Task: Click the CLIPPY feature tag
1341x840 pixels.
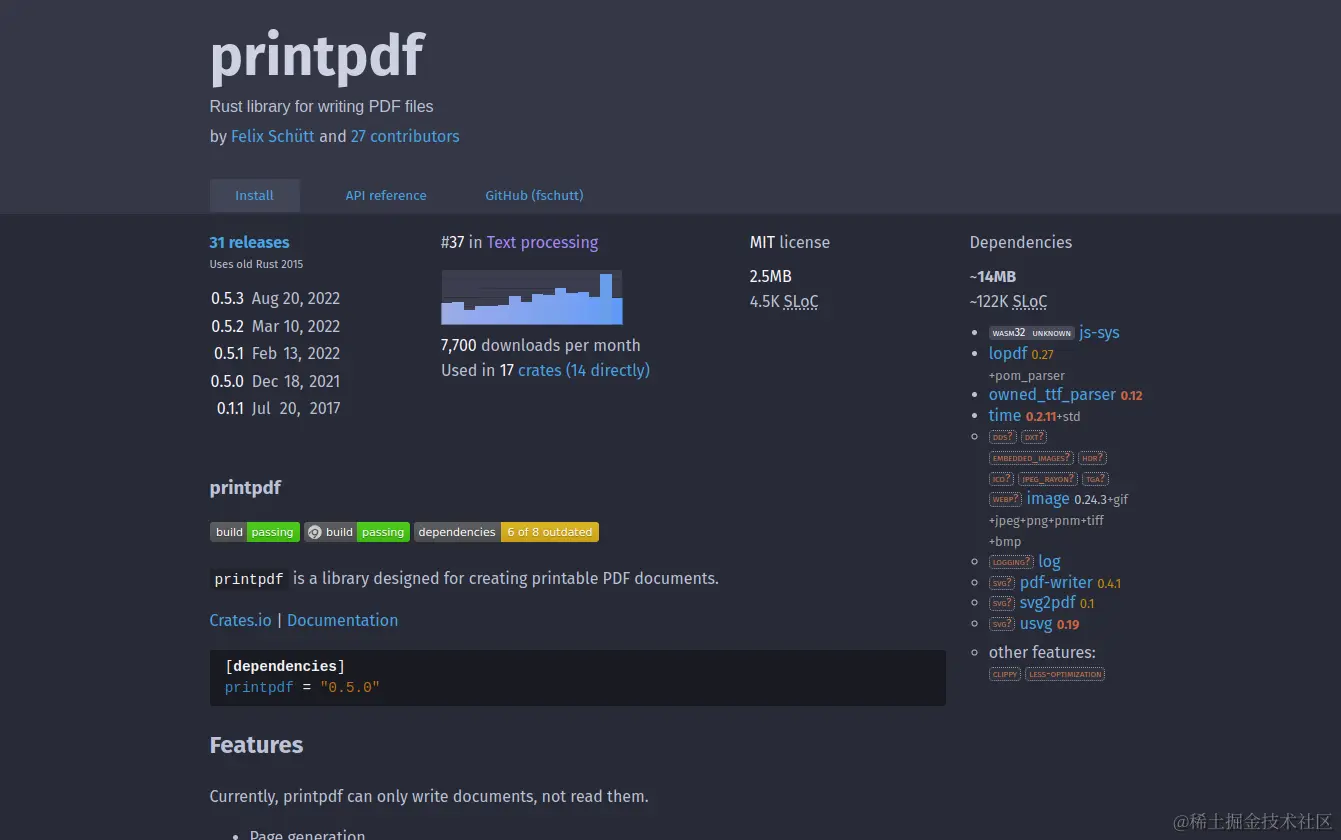Action: 1005,674
